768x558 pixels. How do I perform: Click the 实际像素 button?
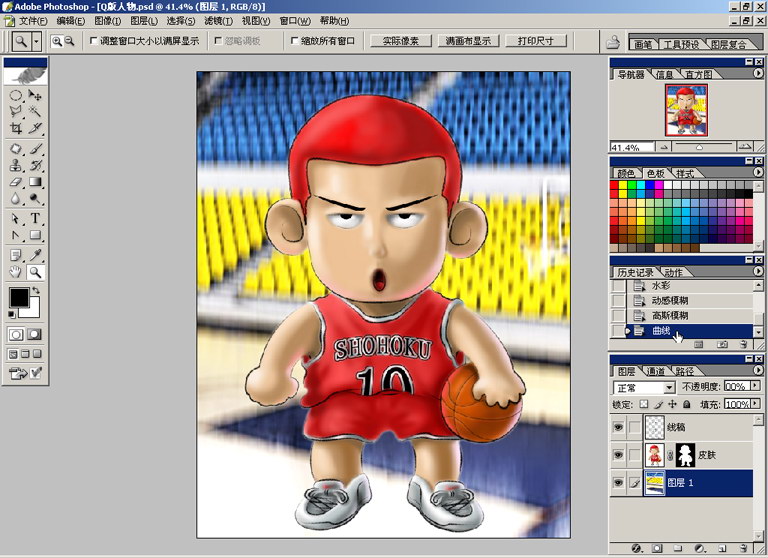pyautogui.click(x=401, y=41)
